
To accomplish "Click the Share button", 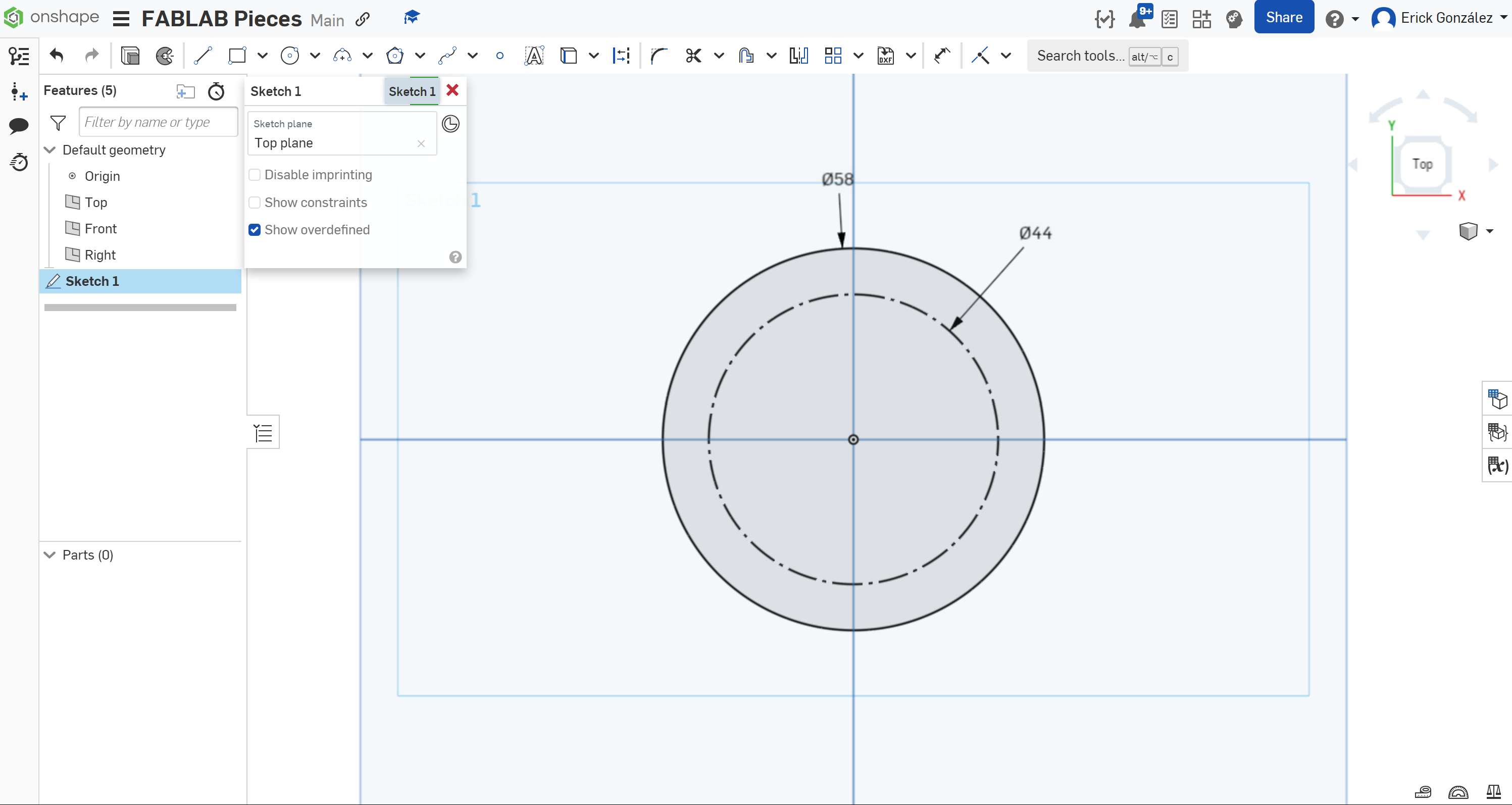I will click(x=1284, y=17).
